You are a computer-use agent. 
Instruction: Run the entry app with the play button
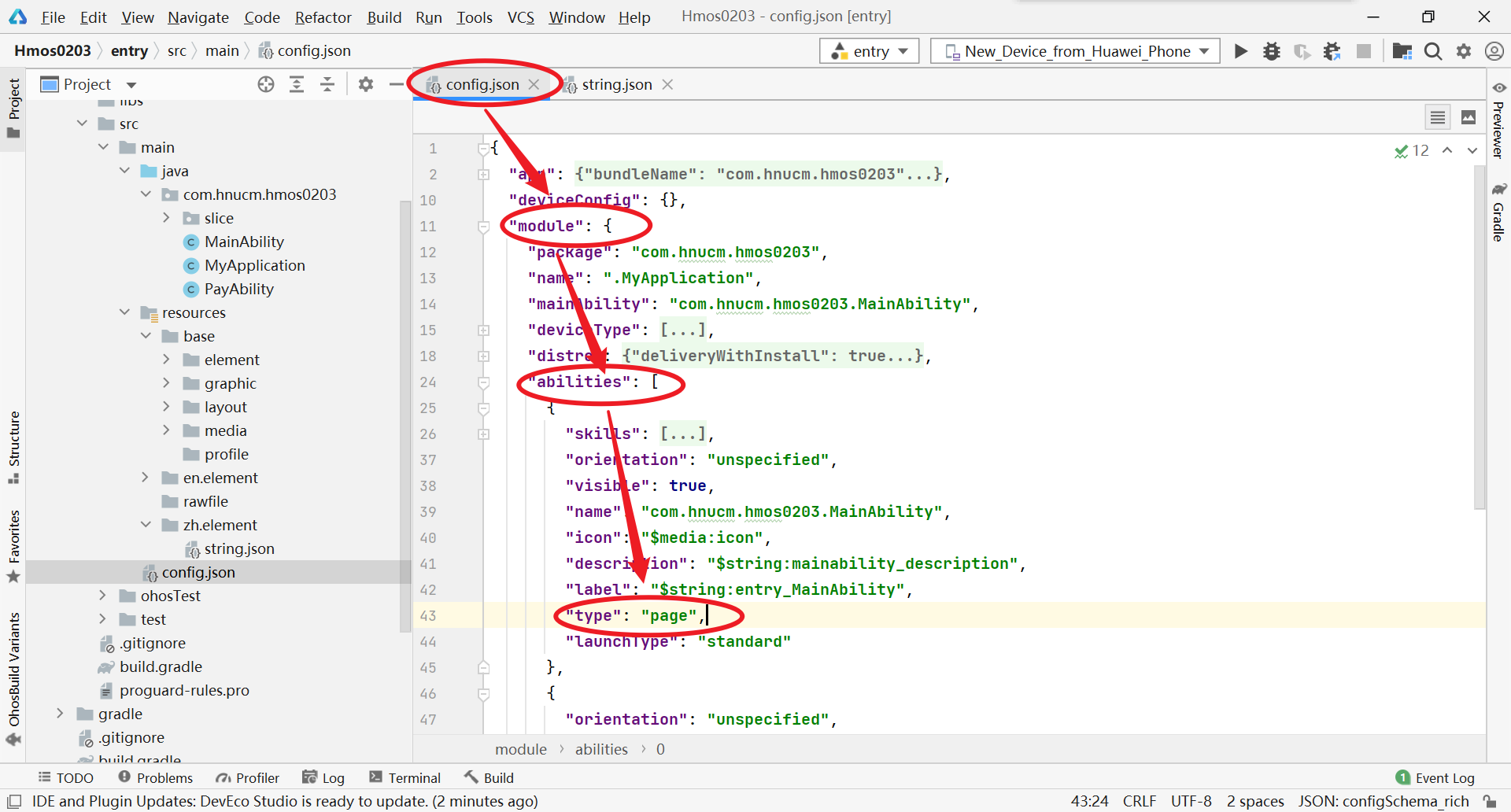click(x=1241, y=51)
